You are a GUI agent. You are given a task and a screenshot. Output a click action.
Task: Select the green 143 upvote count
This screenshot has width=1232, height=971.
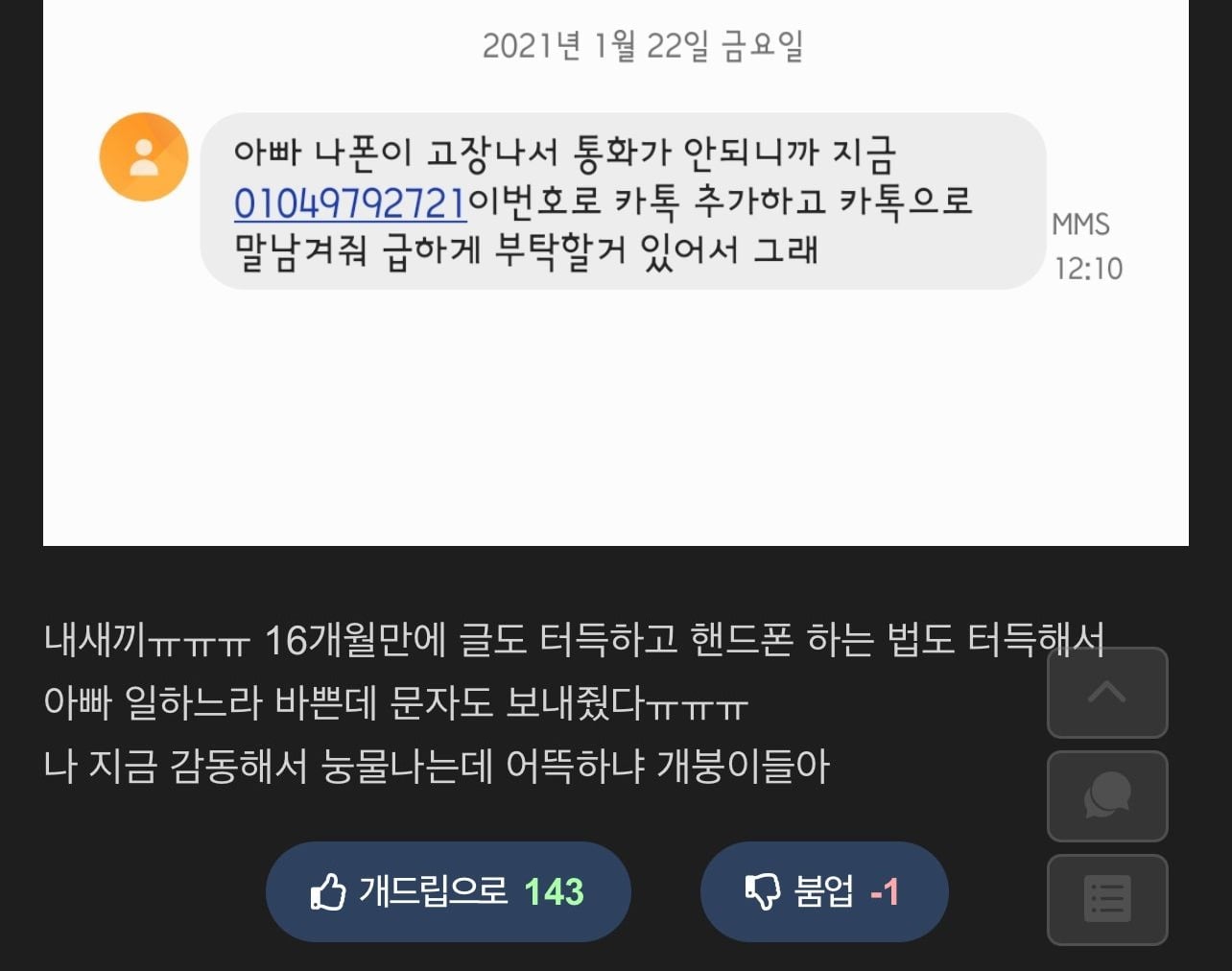[555, 892]
